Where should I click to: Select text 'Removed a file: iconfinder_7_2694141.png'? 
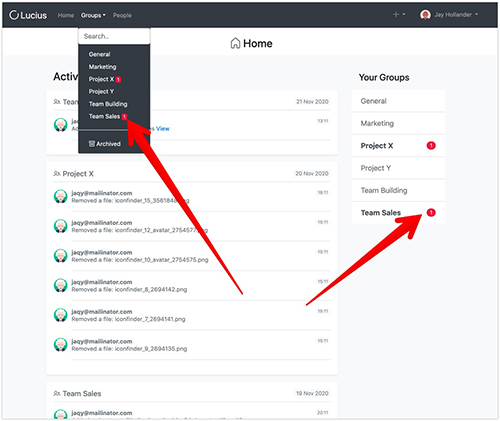[x=128, y=319]
